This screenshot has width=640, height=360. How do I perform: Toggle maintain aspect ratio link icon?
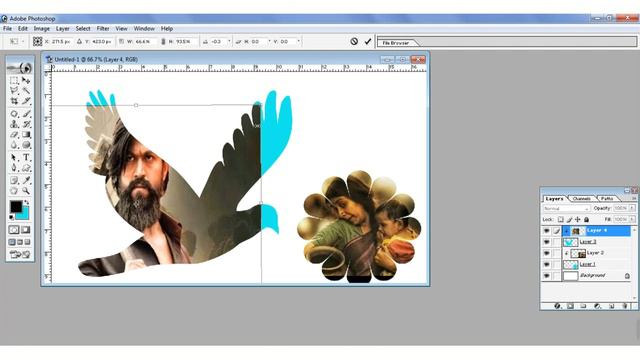click(163, 41)
